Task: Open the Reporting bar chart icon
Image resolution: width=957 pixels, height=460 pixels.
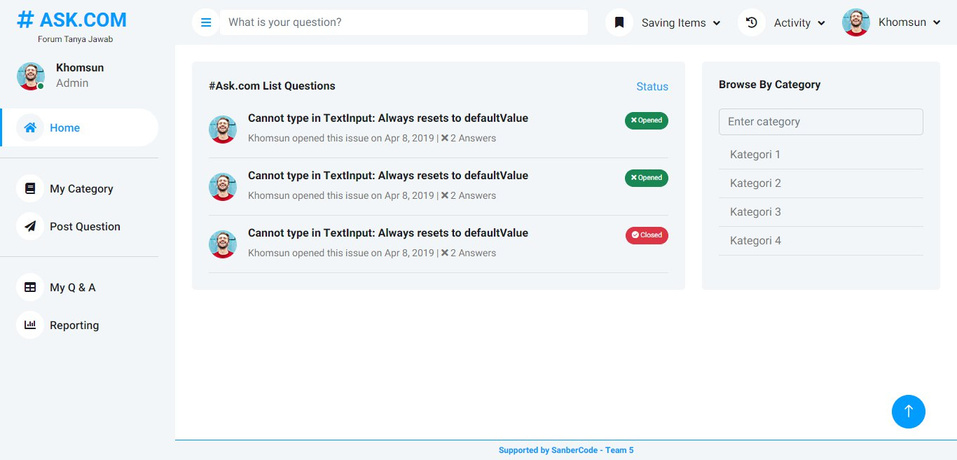Action: (x=30, y=325)
